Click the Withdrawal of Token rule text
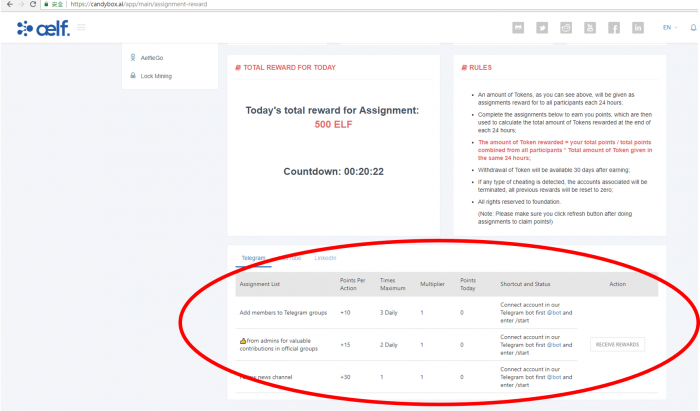This screenshot has height=411, width=700. point(554,170)
